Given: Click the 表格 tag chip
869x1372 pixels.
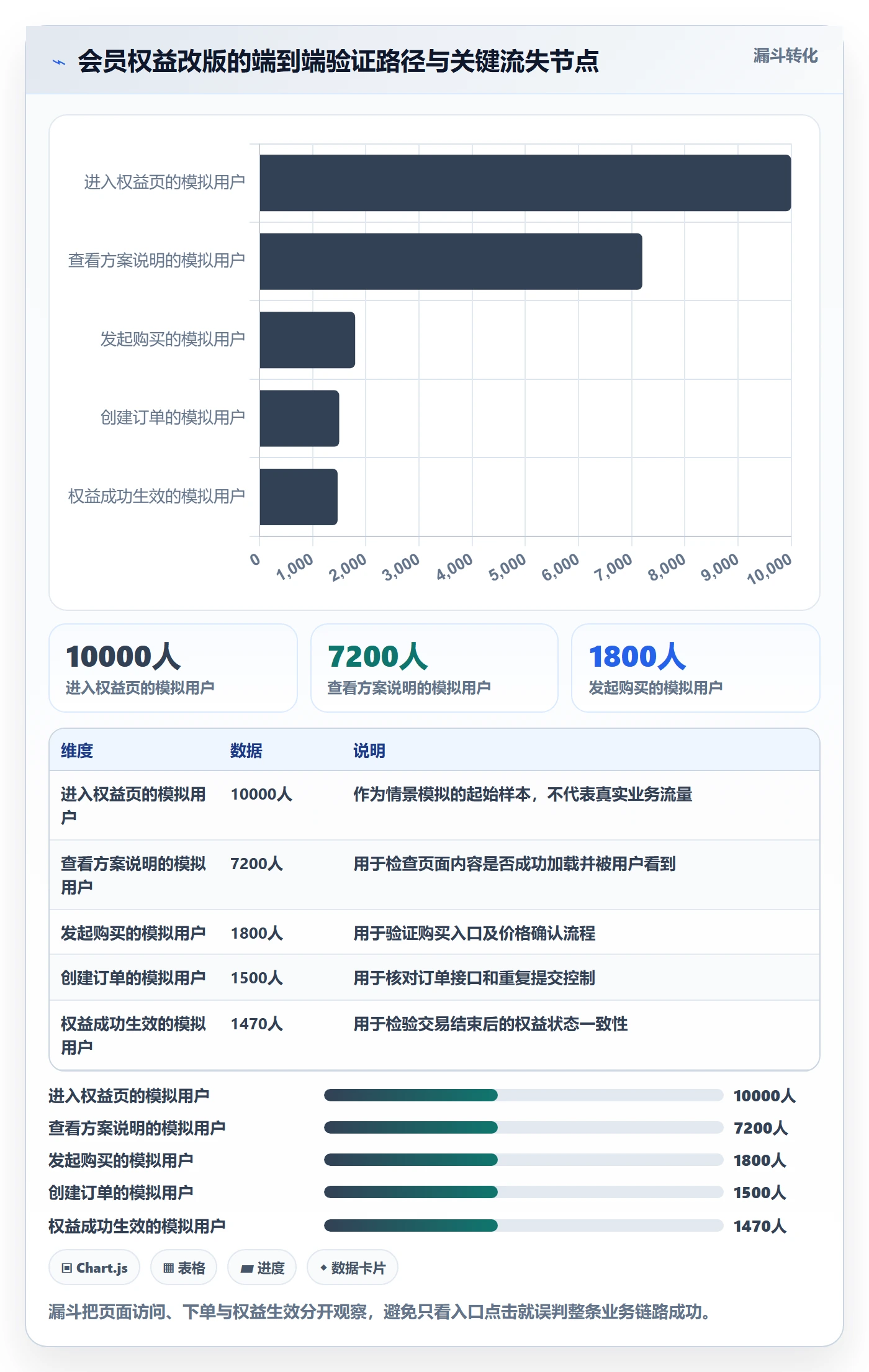Looking at the screenshot, I should (184, 1268).
